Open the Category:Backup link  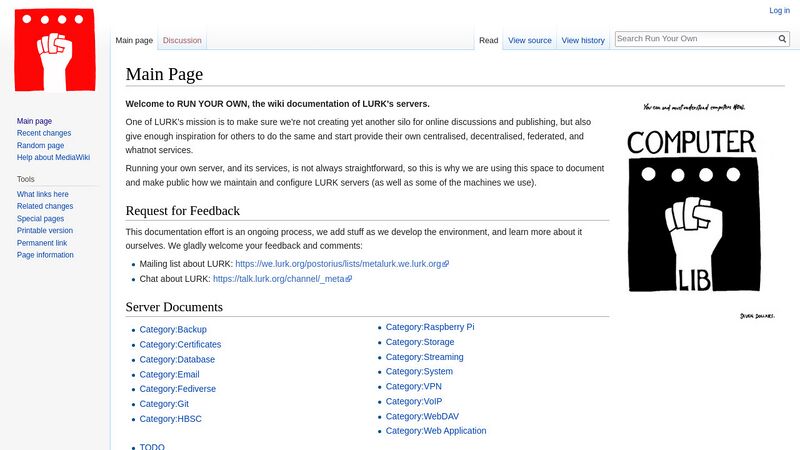click(173, 329)
